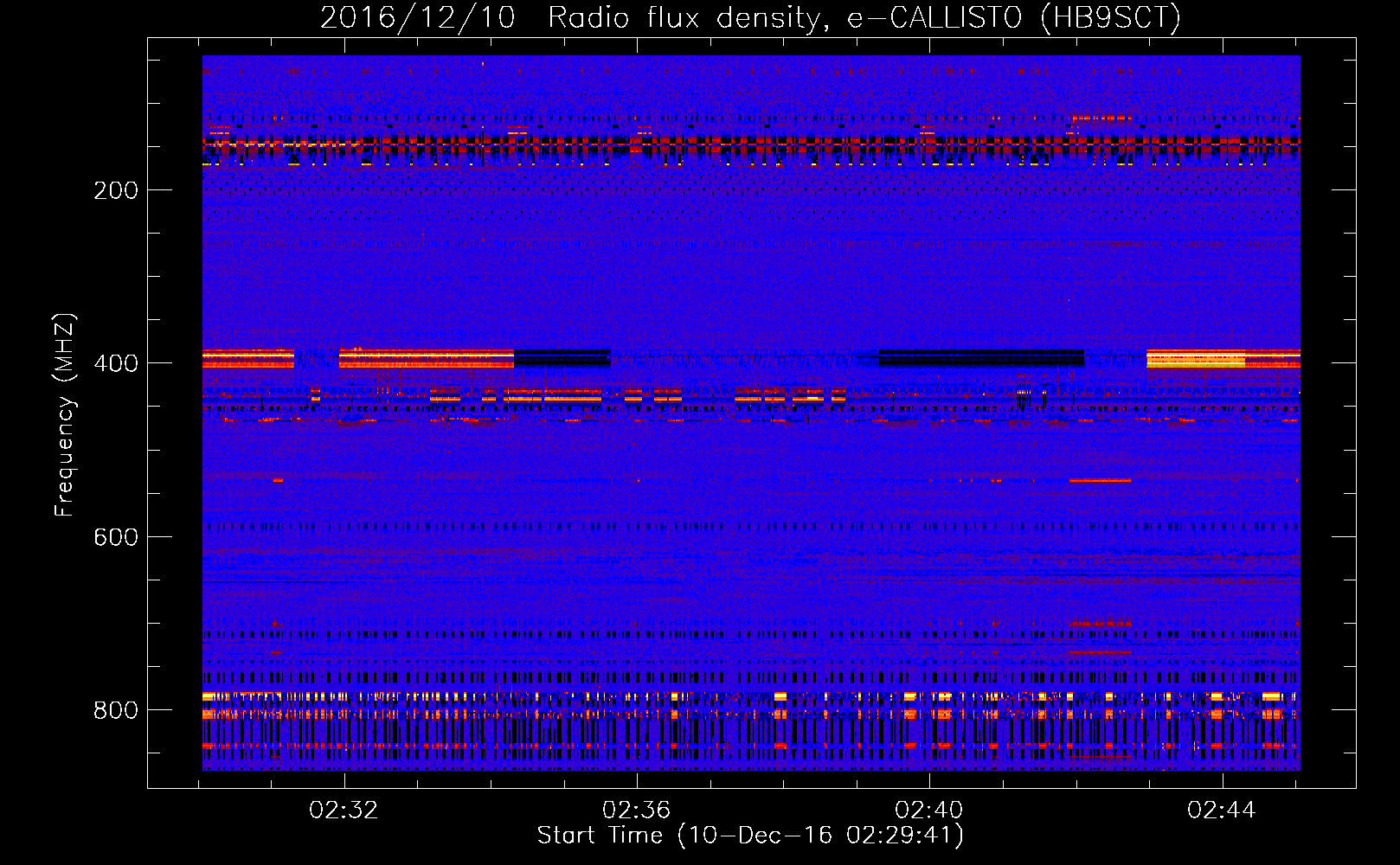Click the red horizontal streak near 02:42 at 540 MHz
The image size is (1400, 865).
(x=1100, y=480)
